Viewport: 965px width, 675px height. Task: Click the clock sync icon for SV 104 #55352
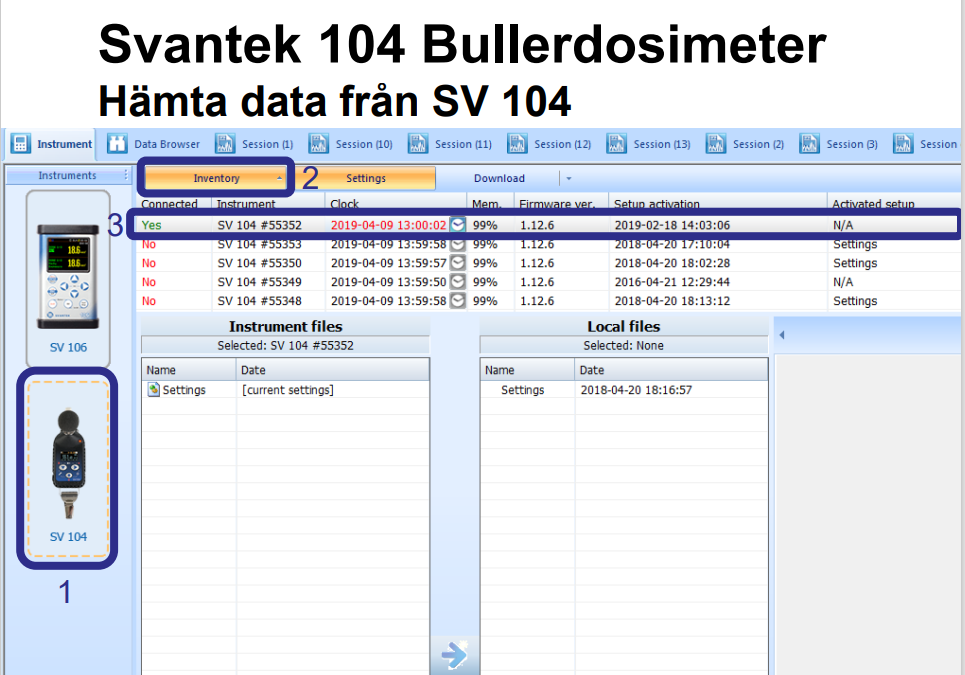457,225
